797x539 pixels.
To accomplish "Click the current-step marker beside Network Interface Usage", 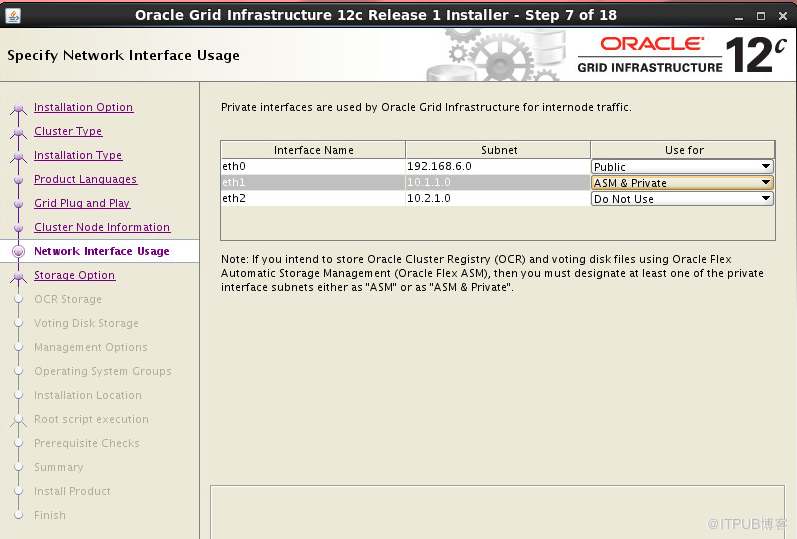I will point(19,251).
